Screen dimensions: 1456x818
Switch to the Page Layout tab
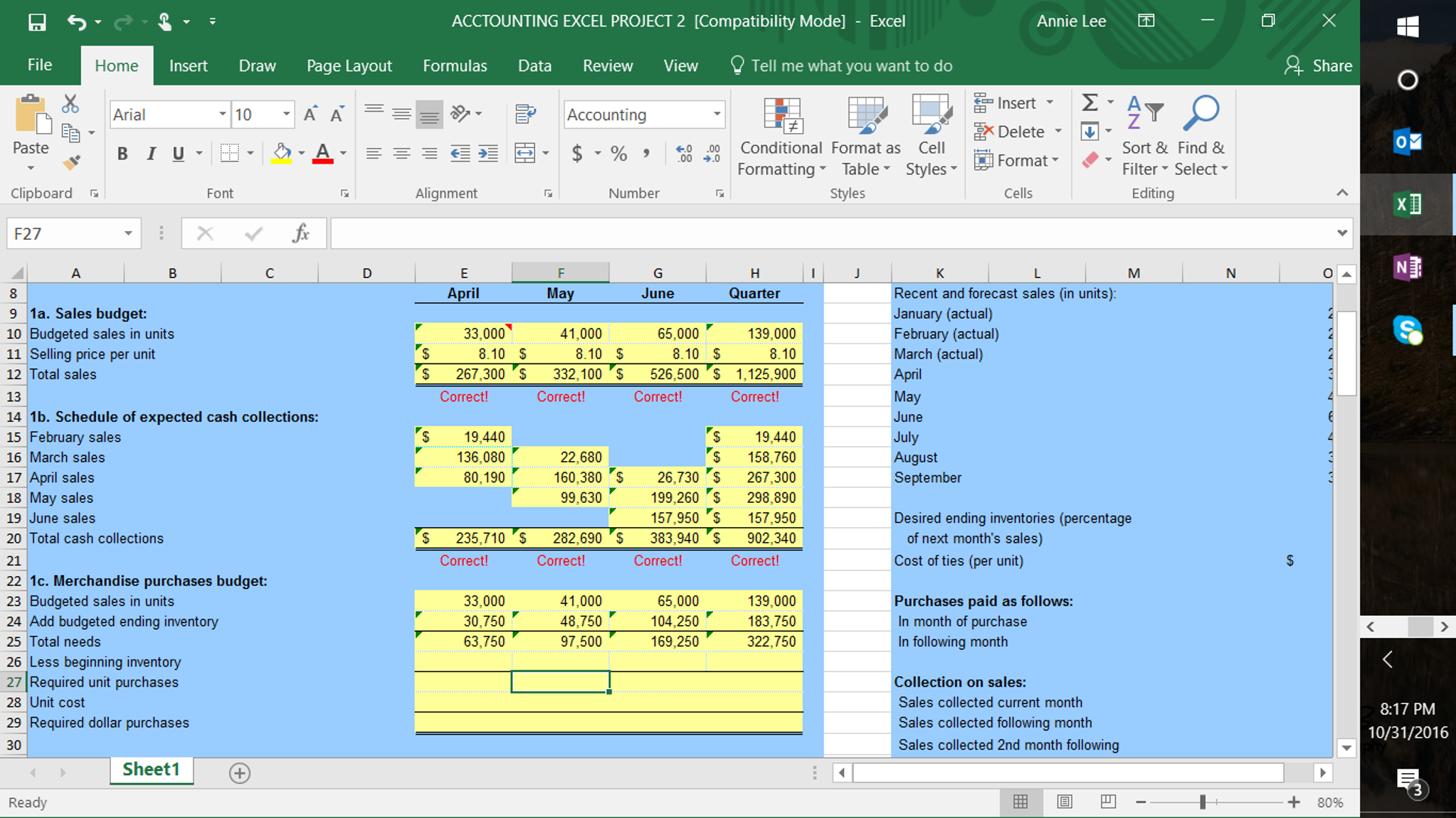pyautogui.click(x=349, y=65)
